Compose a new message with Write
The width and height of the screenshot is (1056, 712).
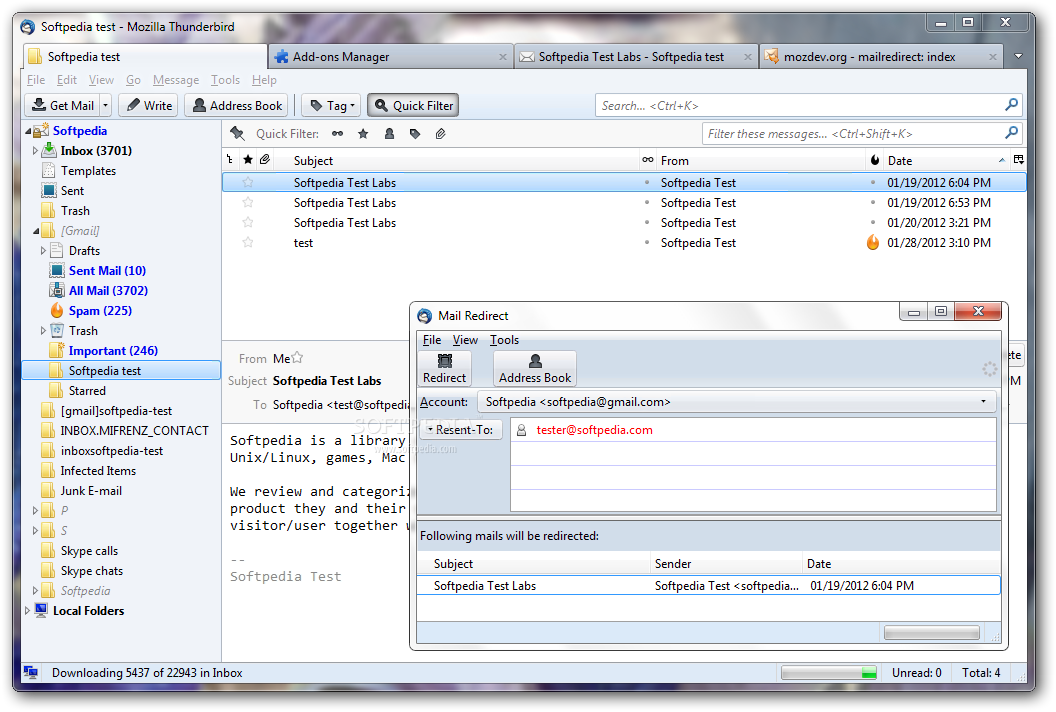(x=149, y=106)
